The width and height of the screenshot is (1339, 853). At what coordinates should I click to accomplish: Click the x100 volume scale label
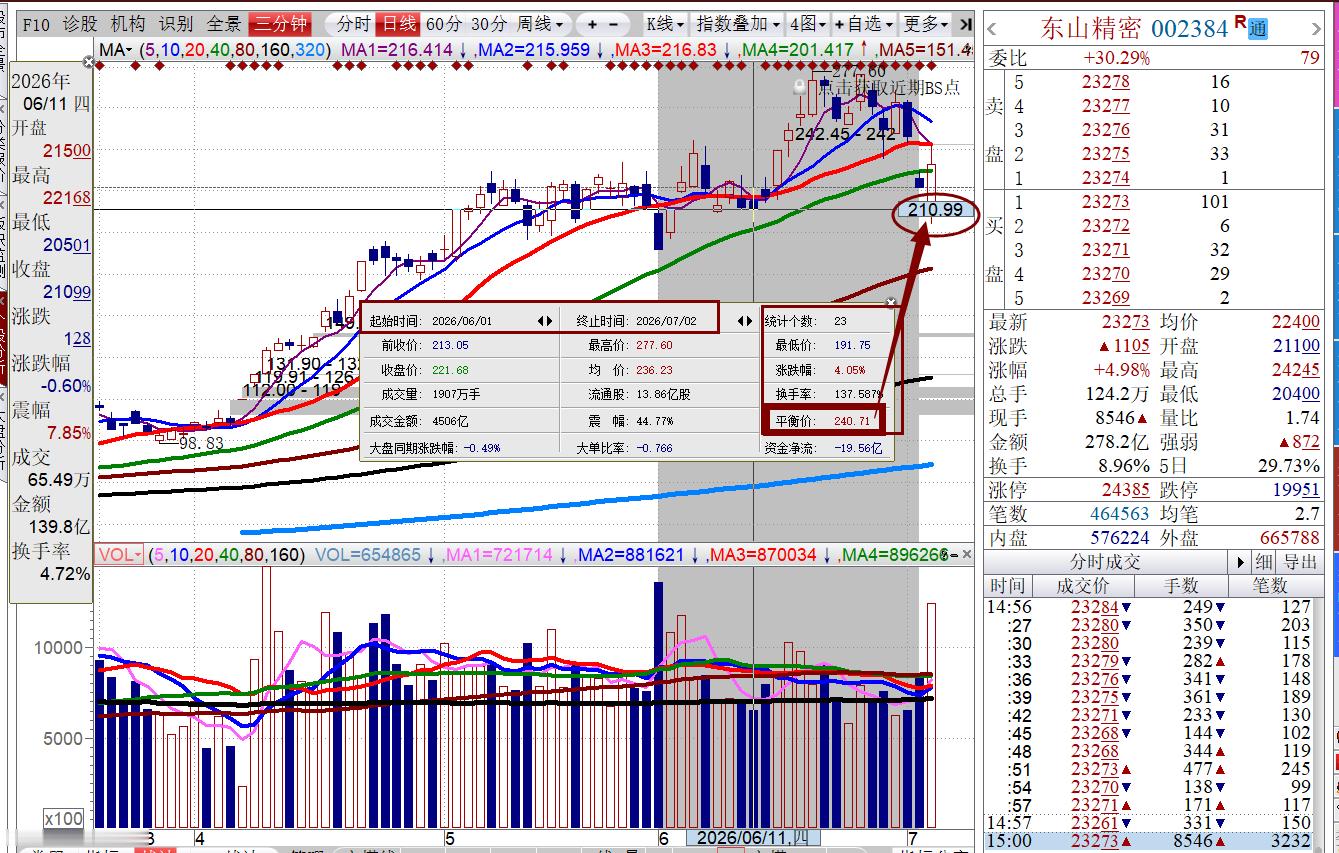pyautogui.click(x=64, y=819)
